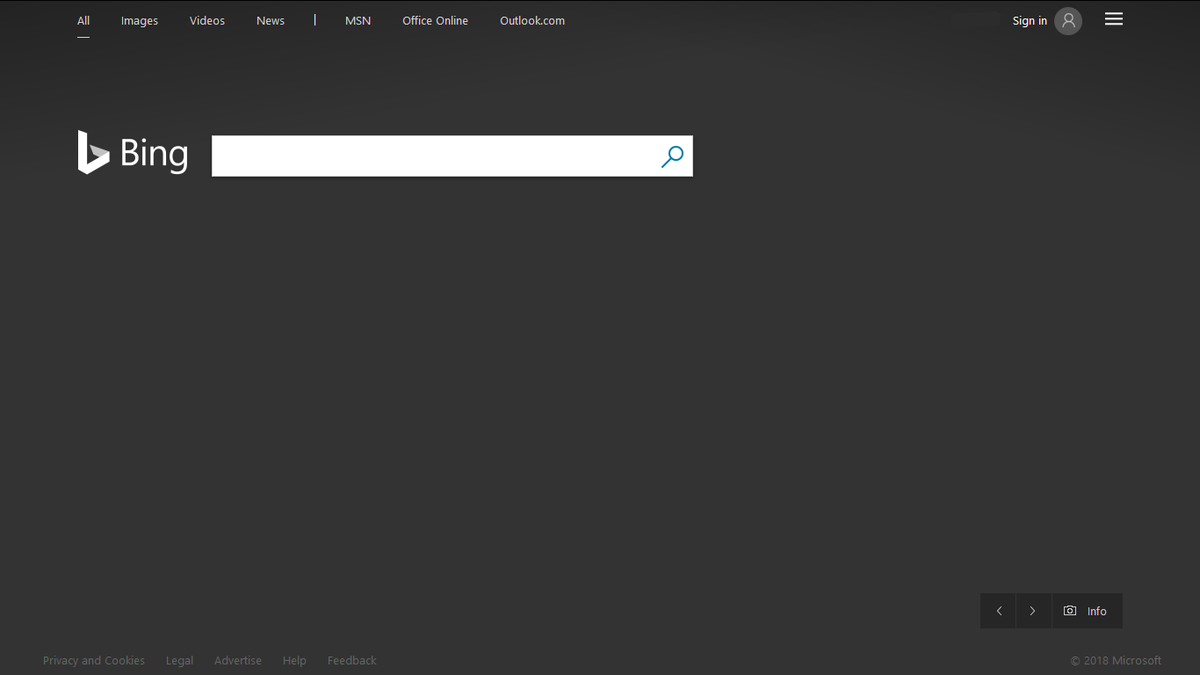Image resolution: width=1200 pixels, height=675 pixels.
Task: Show previous background image with left arrow
Action: (998, 611)
